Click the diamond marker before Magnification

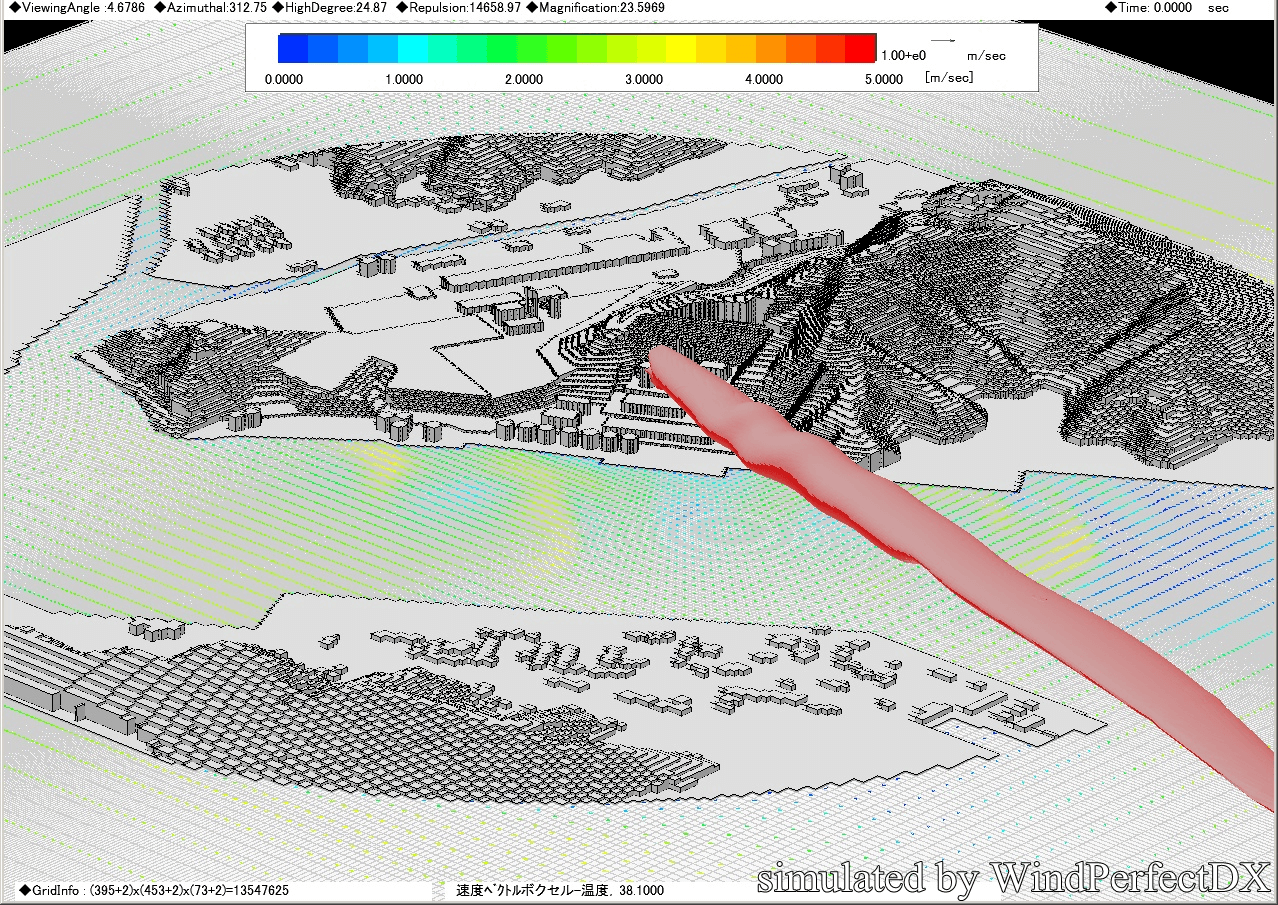(x=531, y=8)
